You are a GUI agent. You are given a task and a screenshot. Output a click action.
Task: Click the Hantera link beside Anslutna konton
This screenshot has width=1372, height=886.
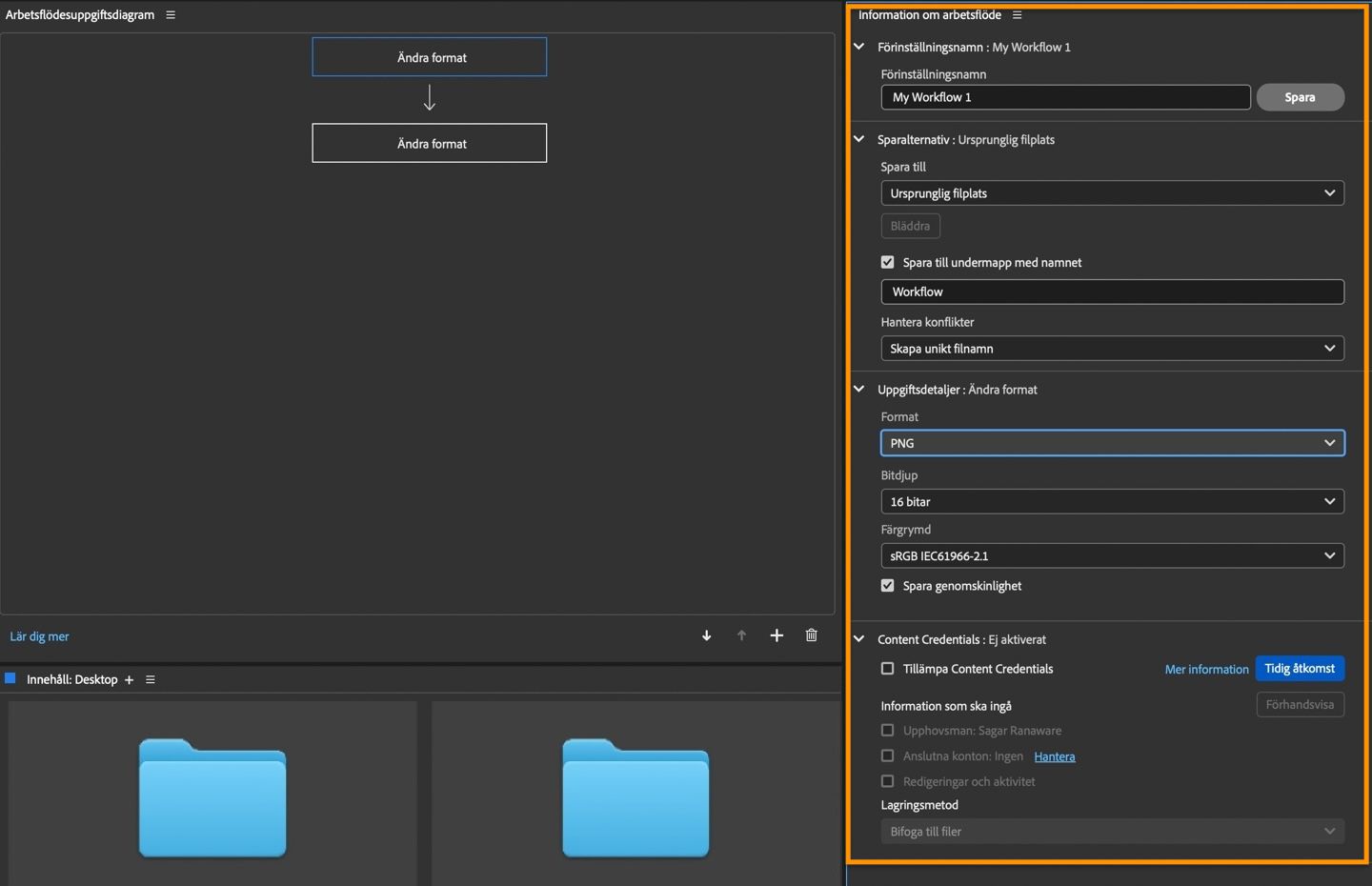tap(1055, 756)
